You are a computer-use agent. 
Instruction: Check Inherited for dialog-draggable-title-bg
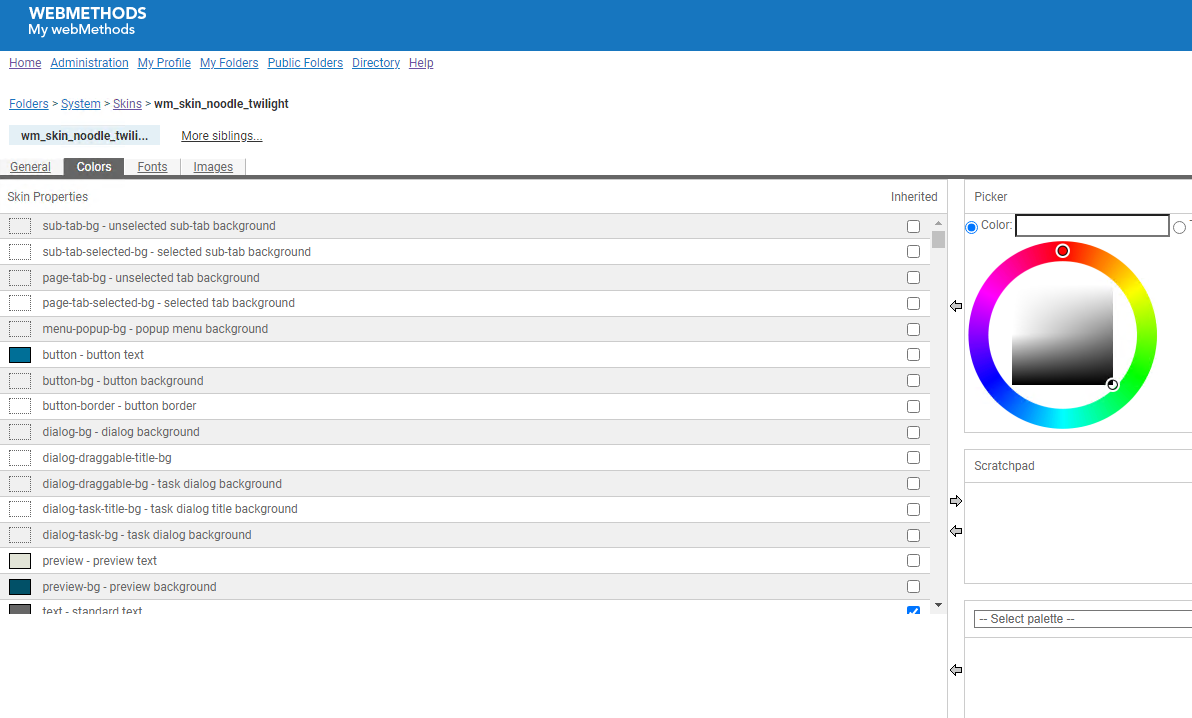coord(913,458)
